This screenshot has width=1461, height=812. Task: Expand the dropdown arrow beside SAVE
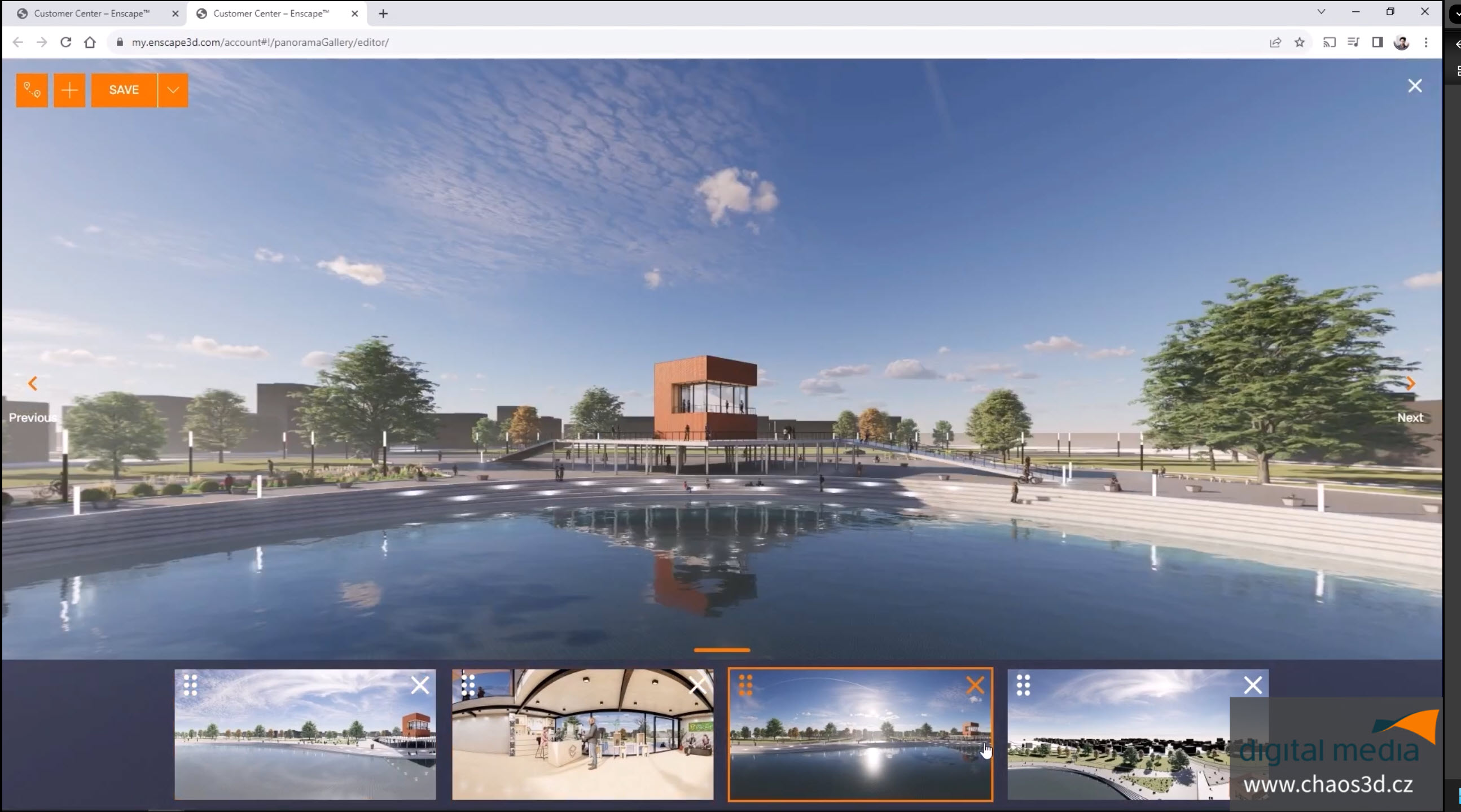pos(173,90)
